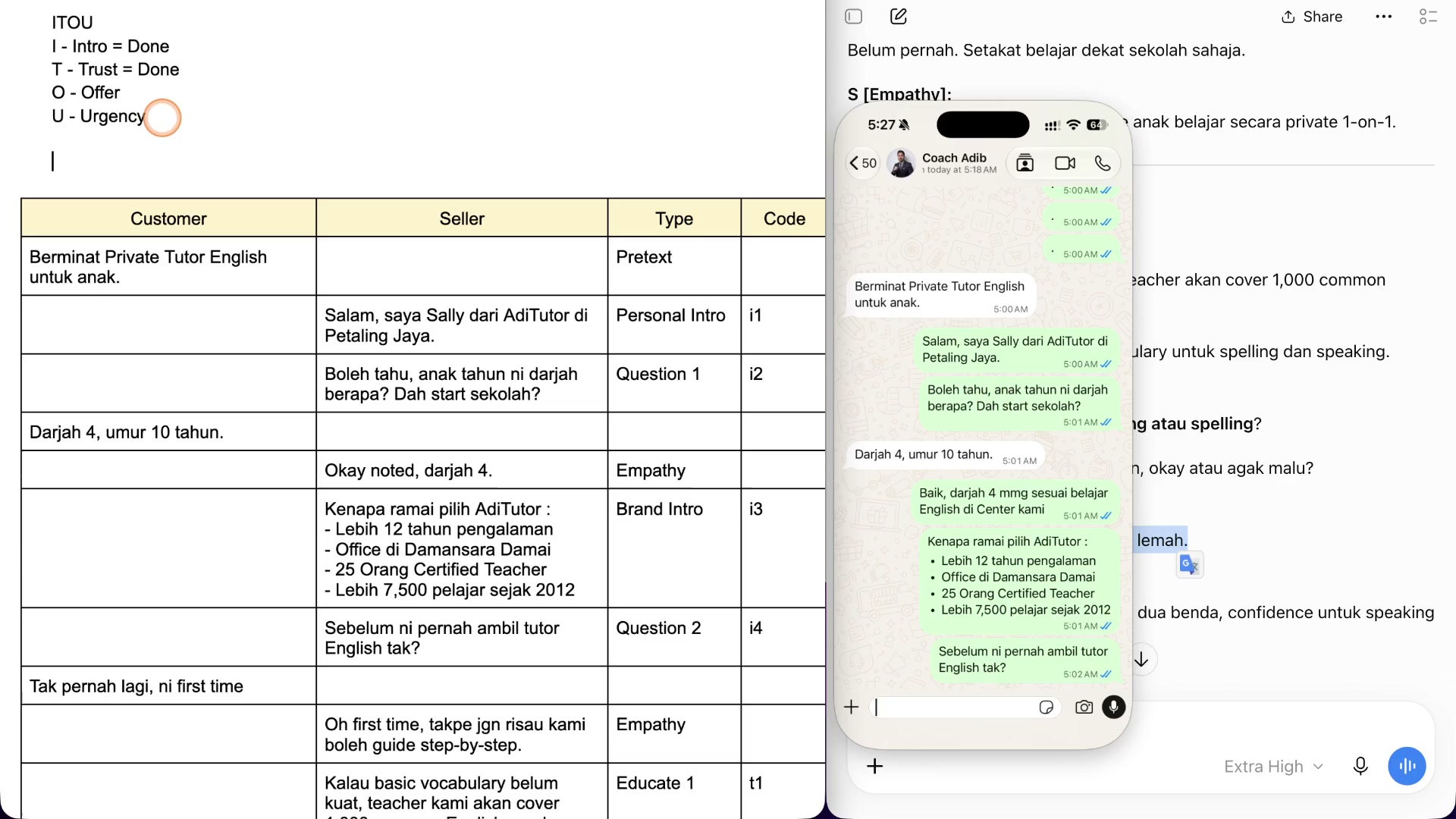Start a new chat with compose icon
The height and width of the screenshot is (819, 1456).
tap(899, 17)
